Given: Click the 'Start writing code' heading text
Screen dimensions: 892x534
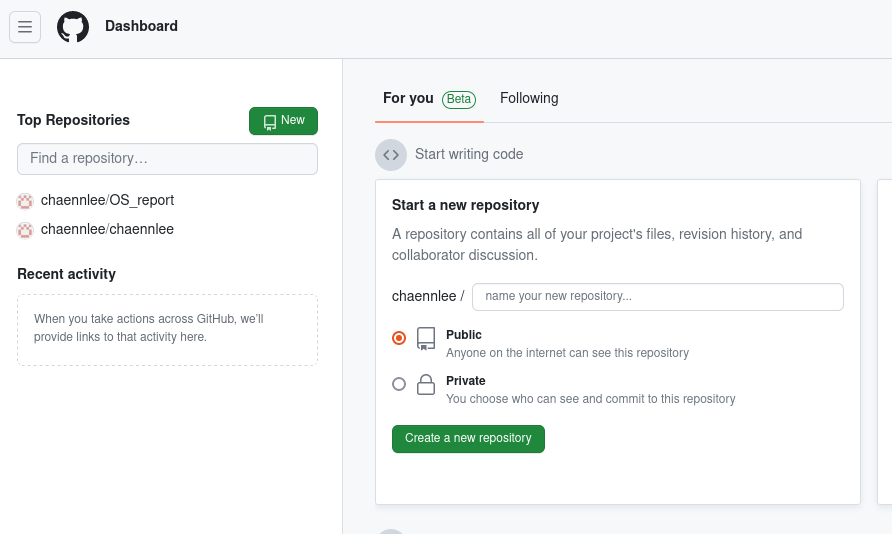Looking at the screenshot, I should click(469, 154).
